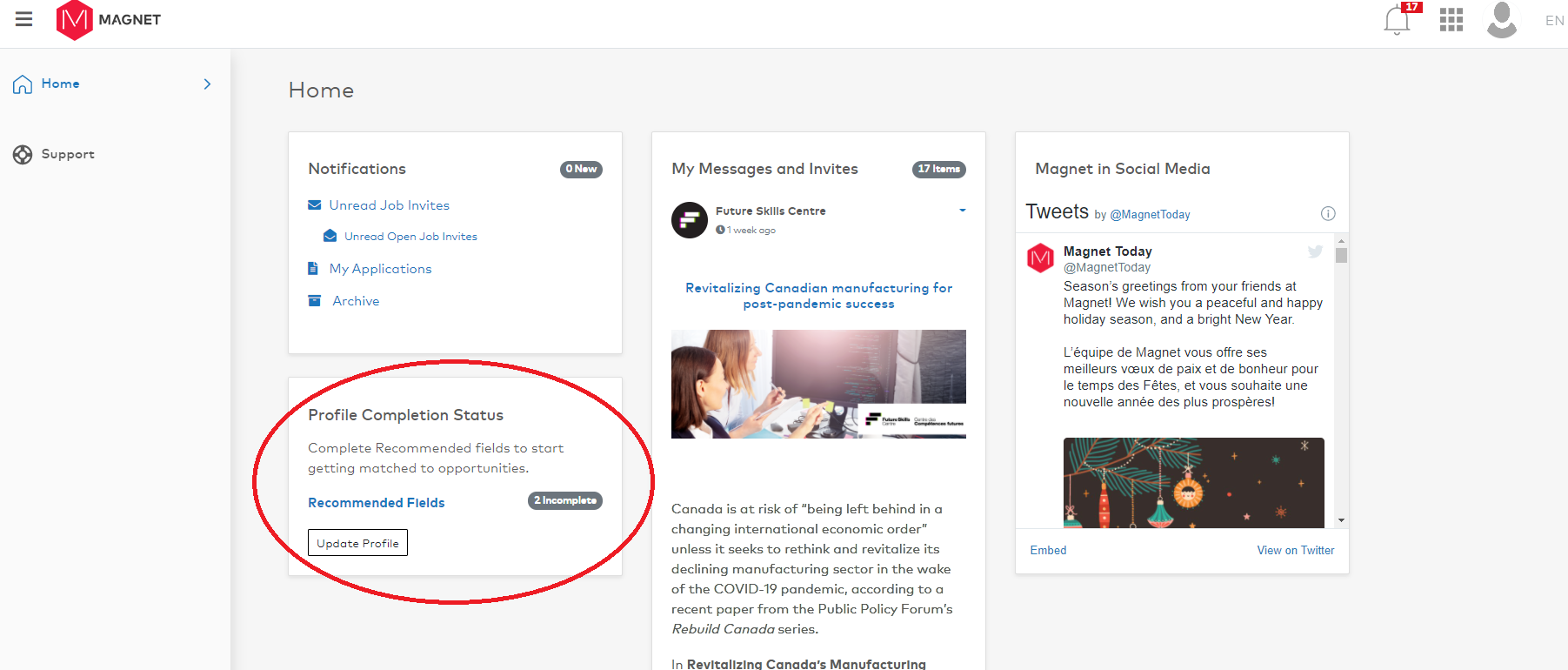Open the hamburger menu

pos(23,19)
